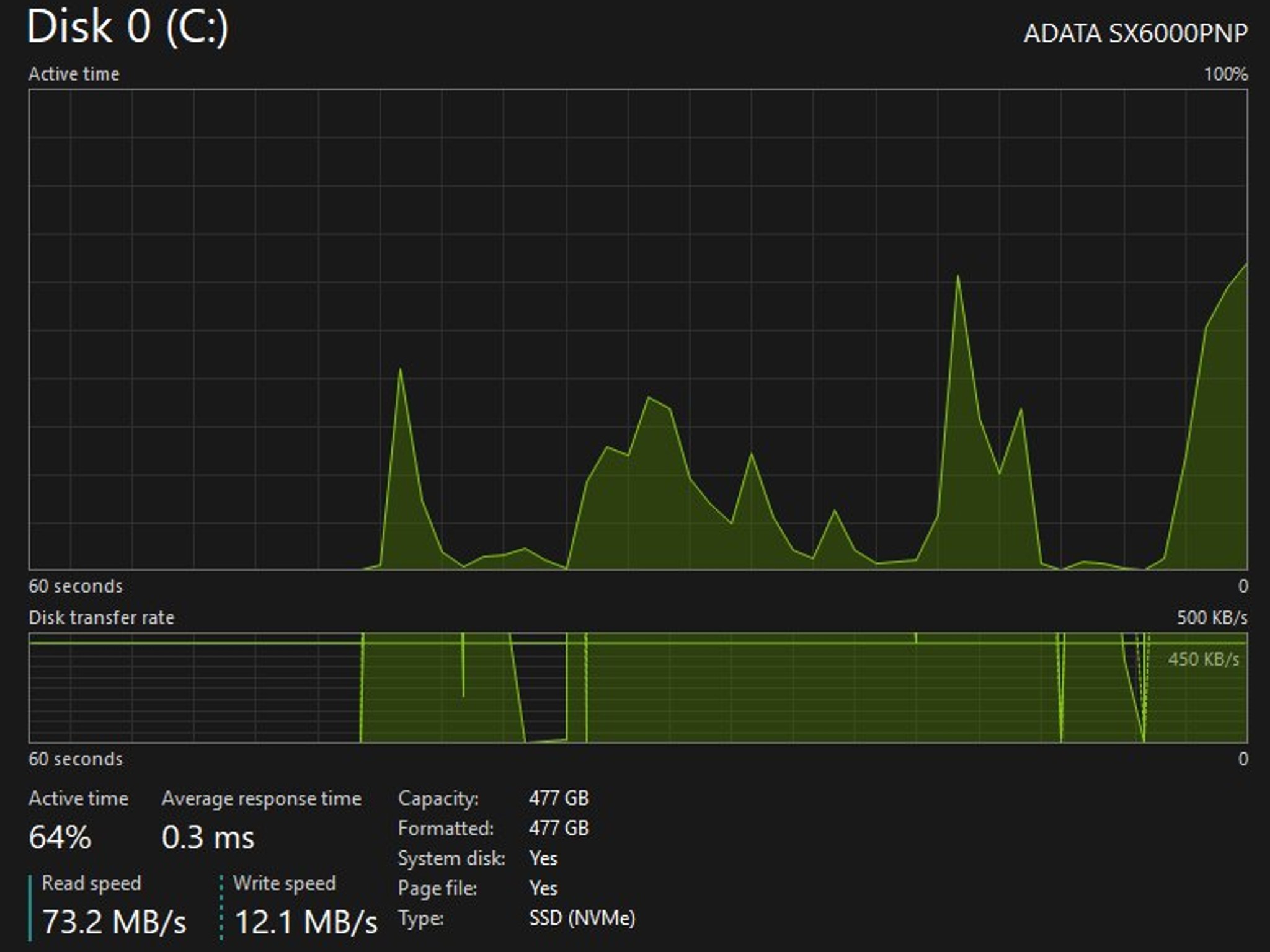Viewport: 1270px width, 952px height.
Task: Click the Capacity 477 GB value
Action: coord(559,798)
